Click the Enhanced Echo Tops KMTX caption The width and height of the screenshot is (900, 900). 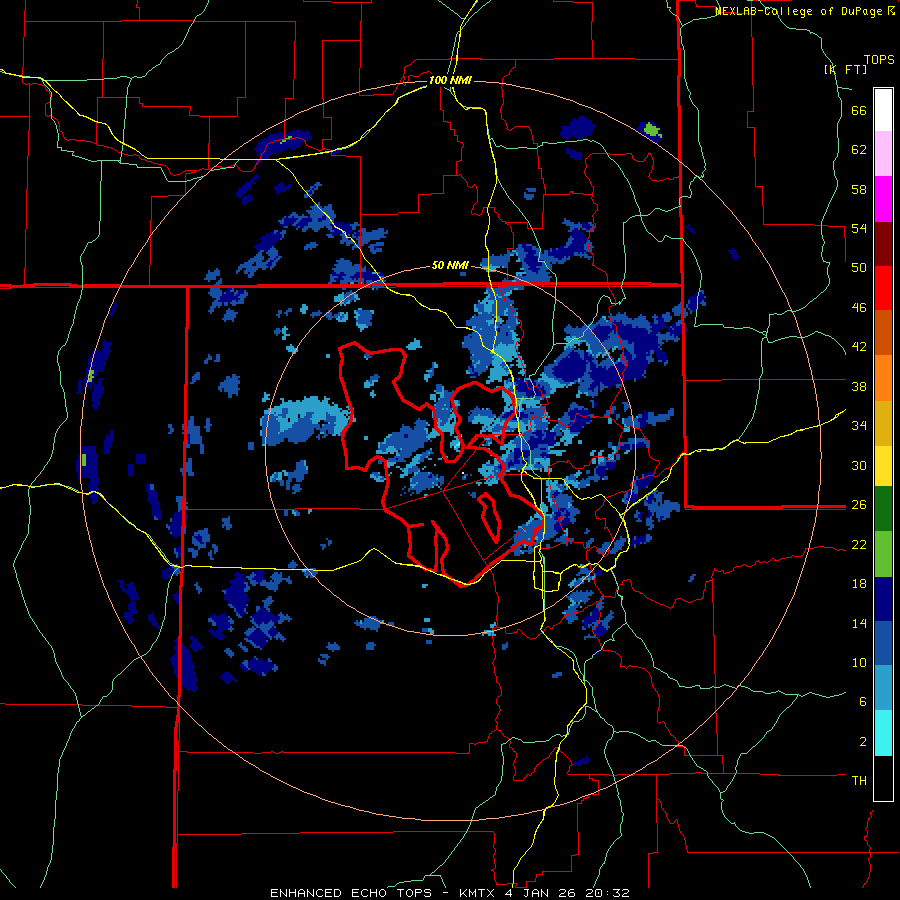coord(450,893)
